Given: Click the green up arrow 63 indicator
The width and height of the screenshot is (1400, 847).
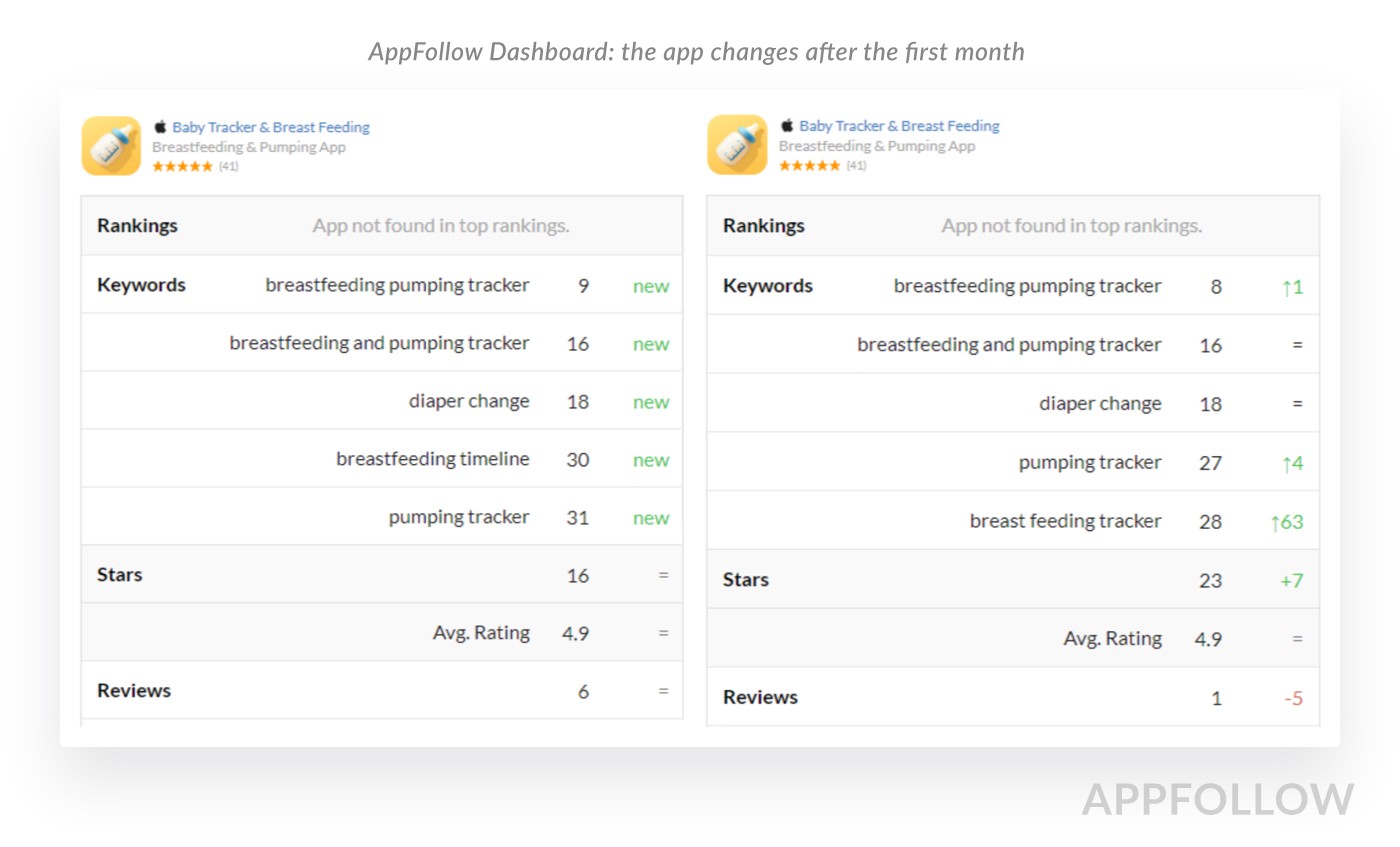Looking at the screenshot, I should tap(1287, 522).
